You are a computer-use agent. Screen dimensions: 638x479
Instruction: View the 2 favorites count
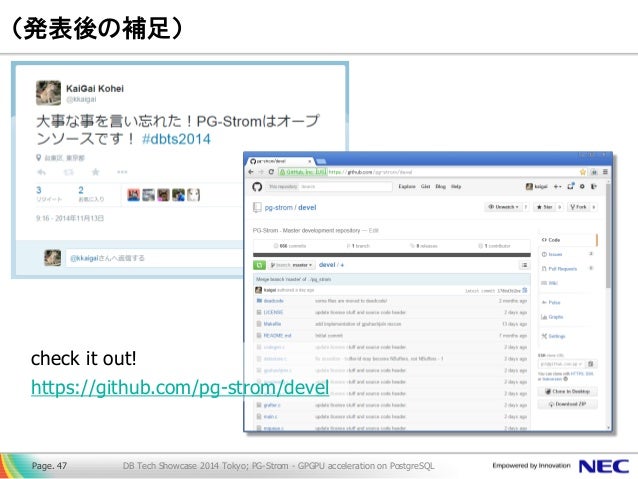(91, 194)
